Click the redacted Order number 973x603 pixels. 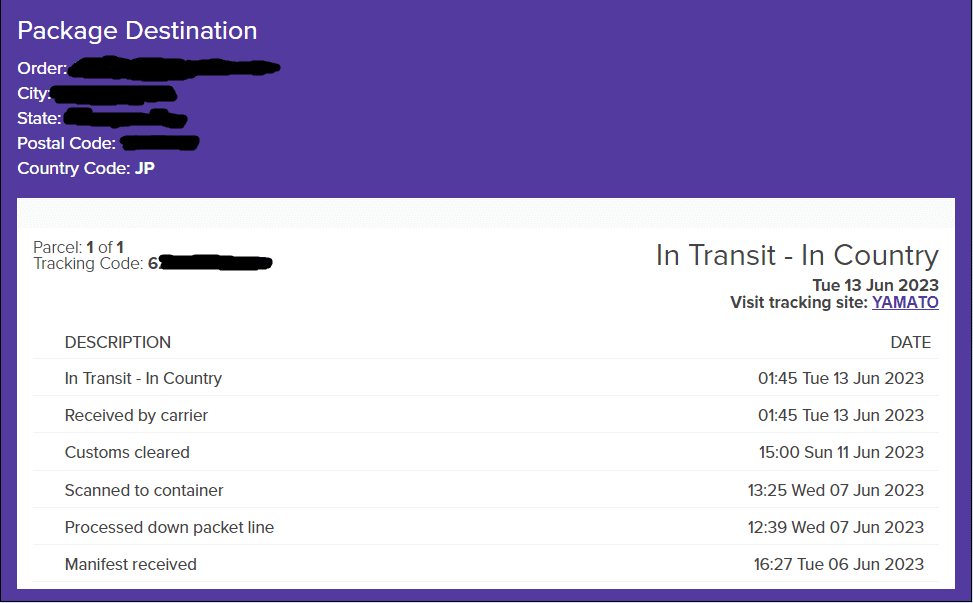(x=174, y=68)
